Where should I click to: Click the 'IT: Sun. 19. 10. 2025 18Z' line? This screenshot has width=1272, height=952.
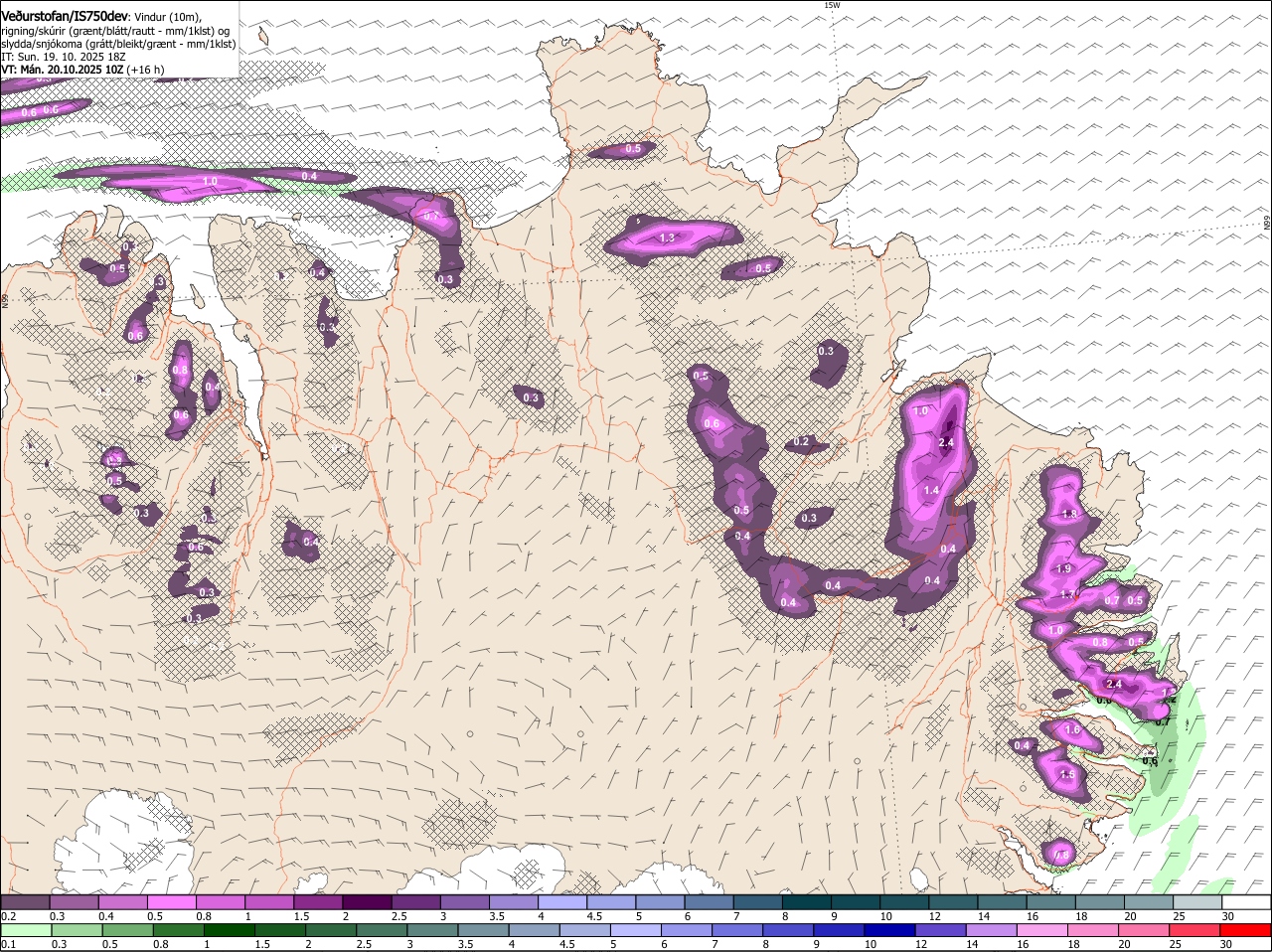pyautogui.click(x=64, y=57)
